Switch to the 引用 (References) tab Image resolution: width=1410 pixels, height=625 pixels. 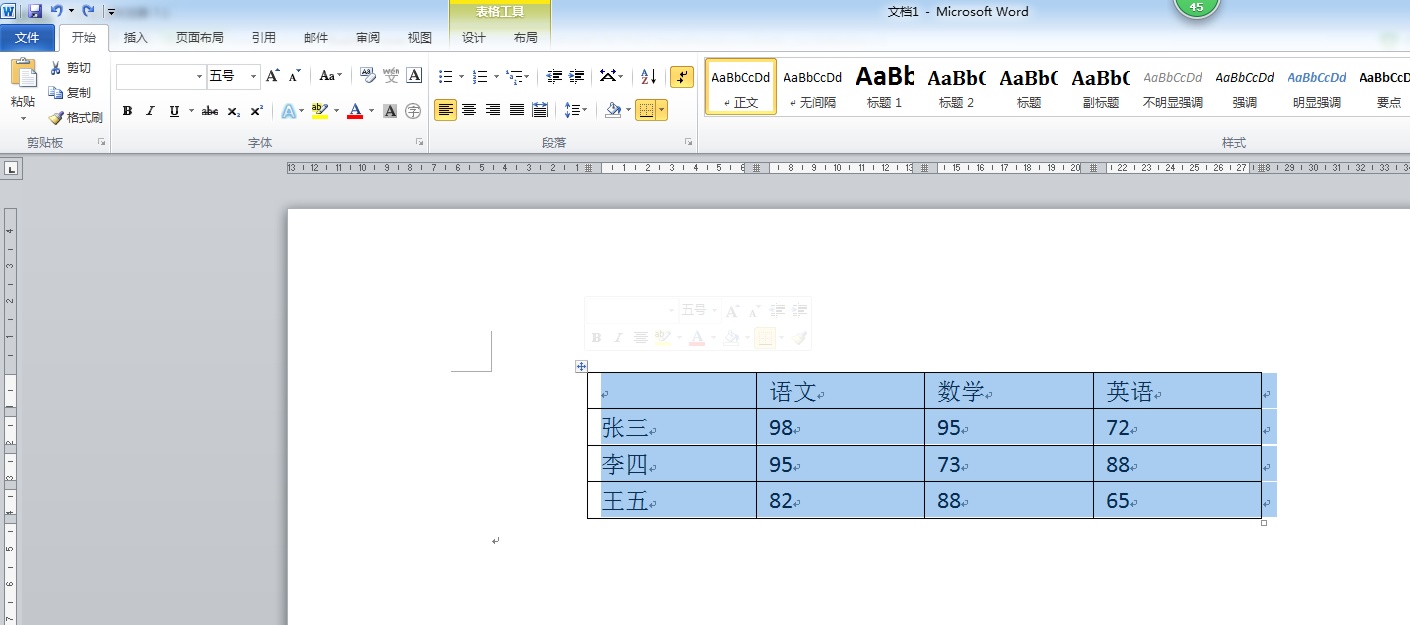(264, 38)
